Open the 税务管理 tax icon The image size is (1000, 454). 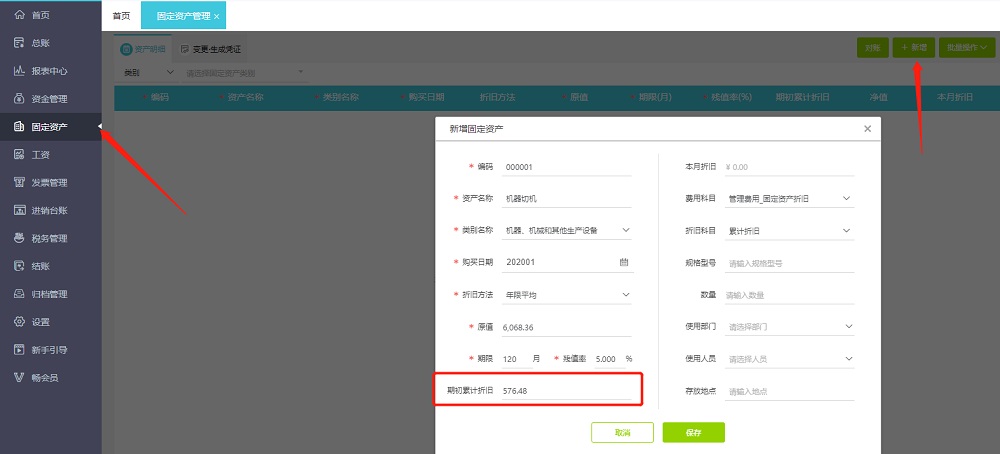(x=19, y=238)
